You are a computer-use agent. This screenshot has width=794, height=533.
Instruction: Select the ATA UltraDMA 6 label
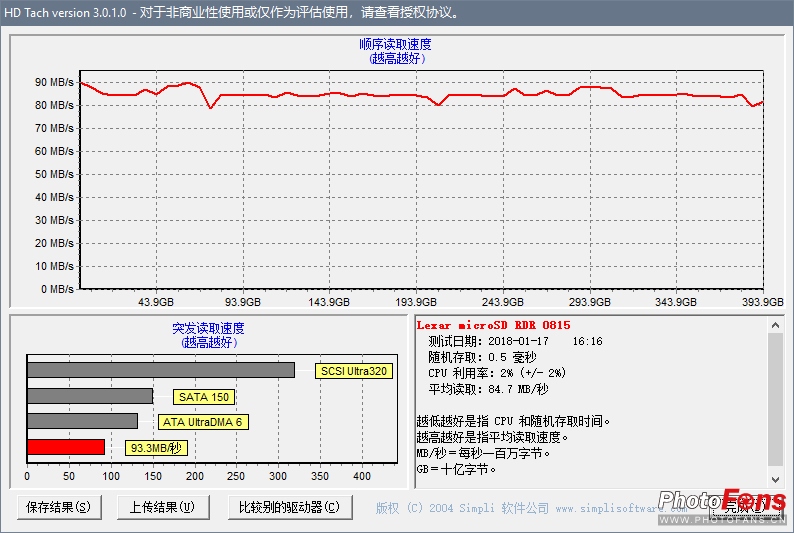[203, 422]
